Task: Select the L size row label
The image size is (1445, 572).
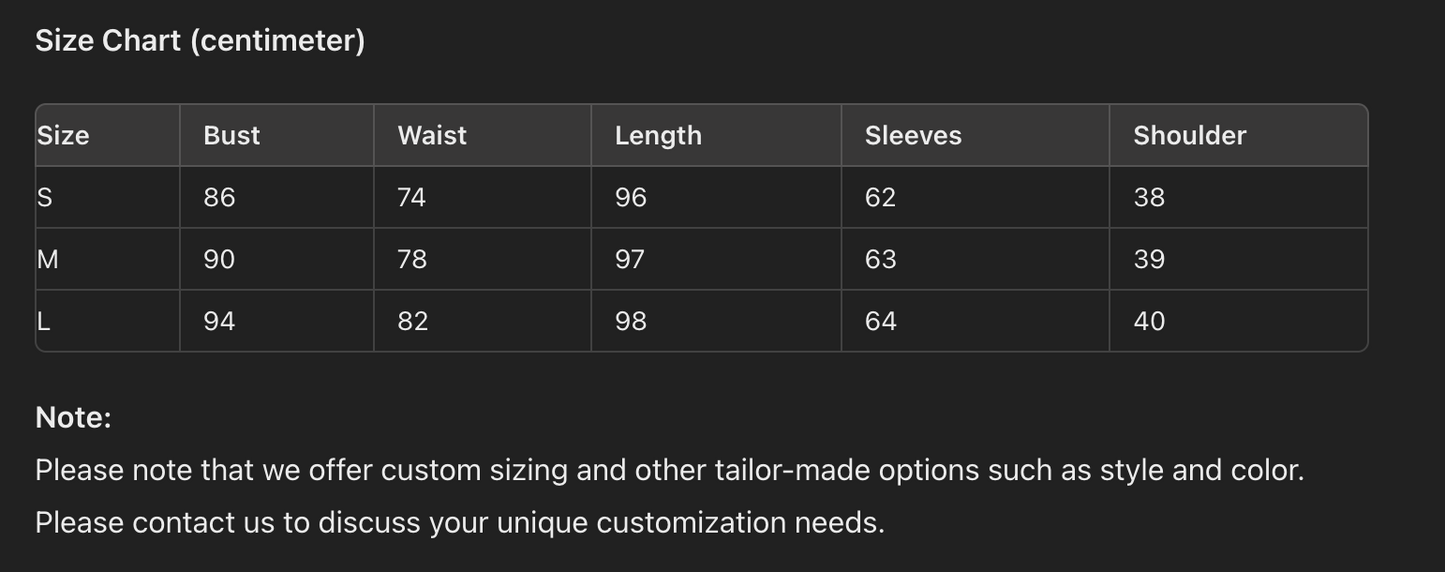Action: [43, 321]
